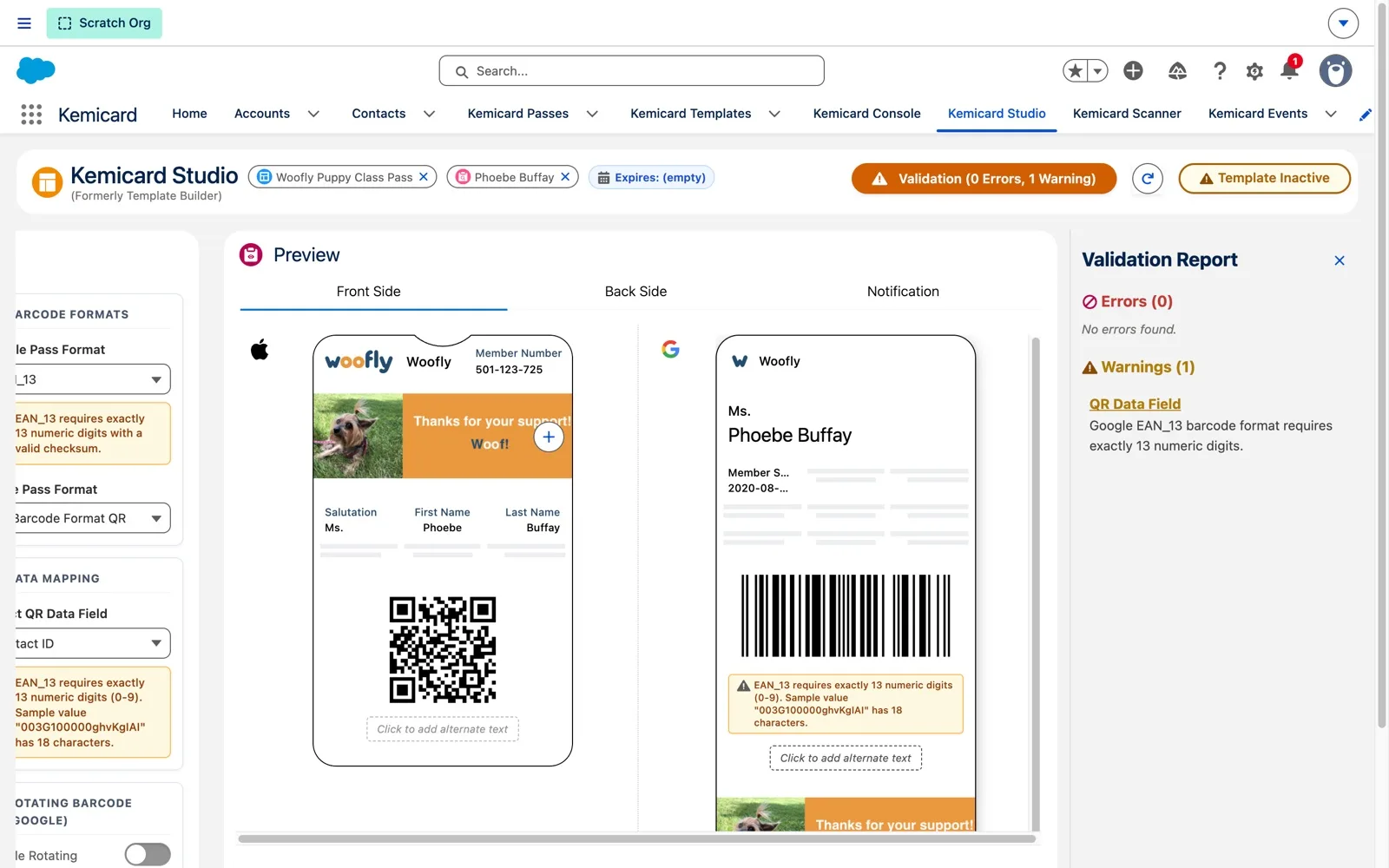The height and width of the screenshot is (868, 1389).
Task: Open the Kemicard Scanner tab
Action: (1127, 114)
